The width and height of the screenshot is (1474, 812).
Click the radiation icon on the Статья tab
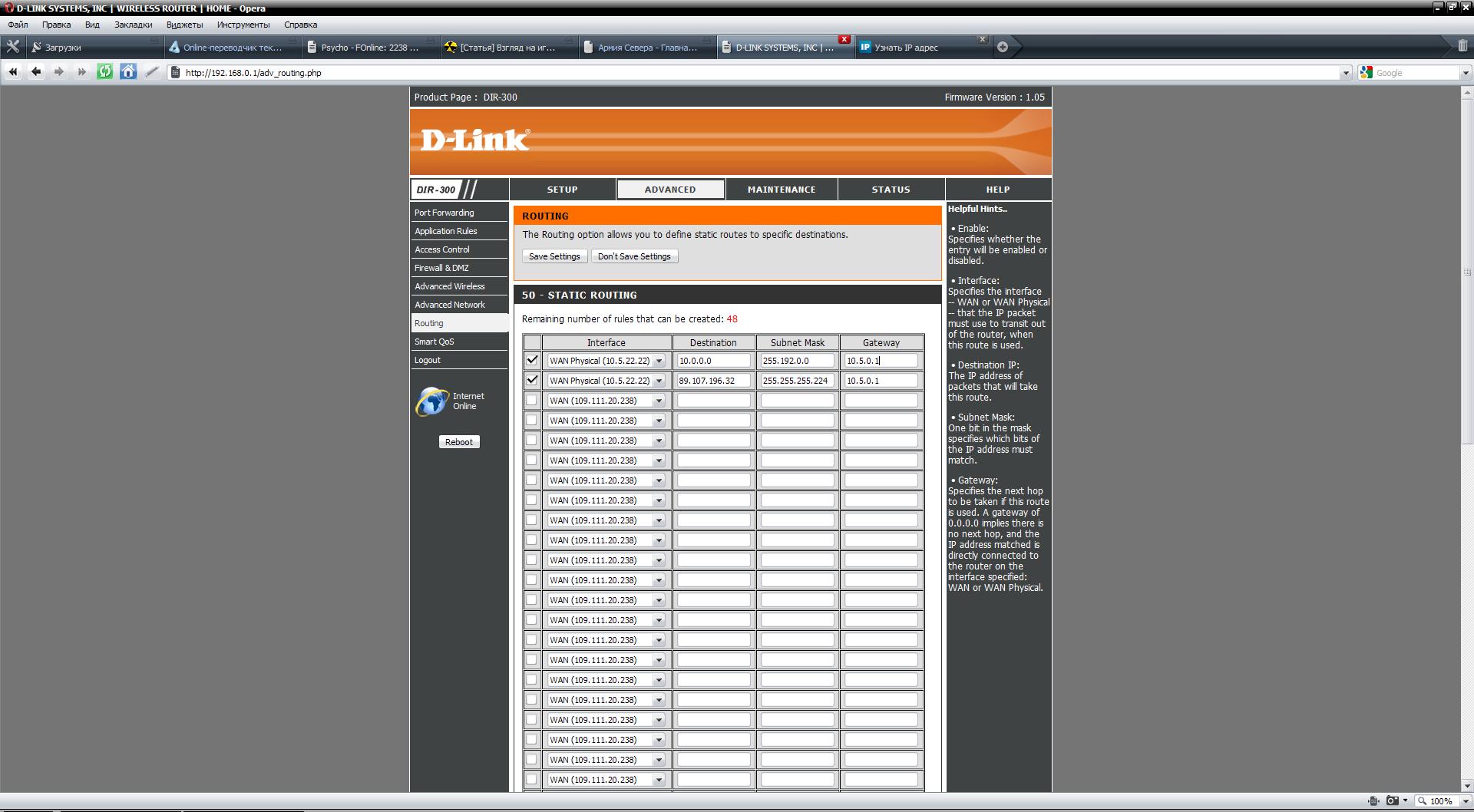[451, 47]
